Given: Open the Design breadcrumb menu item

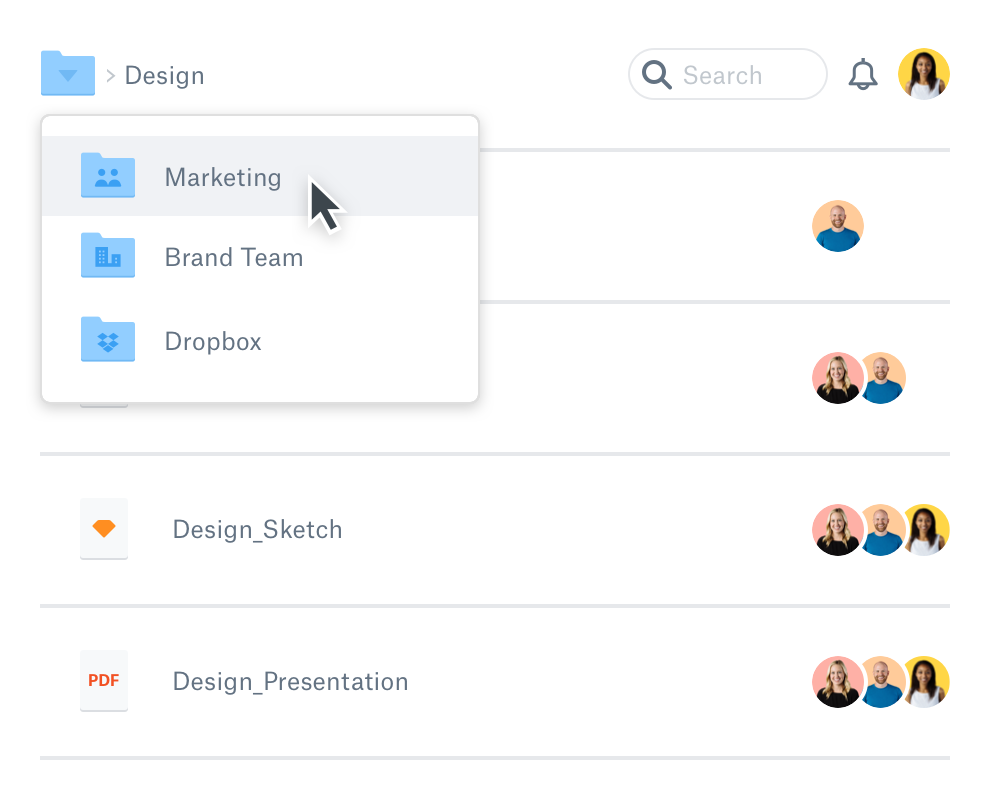Looking at the screenshot, I should tap(163, 74).
